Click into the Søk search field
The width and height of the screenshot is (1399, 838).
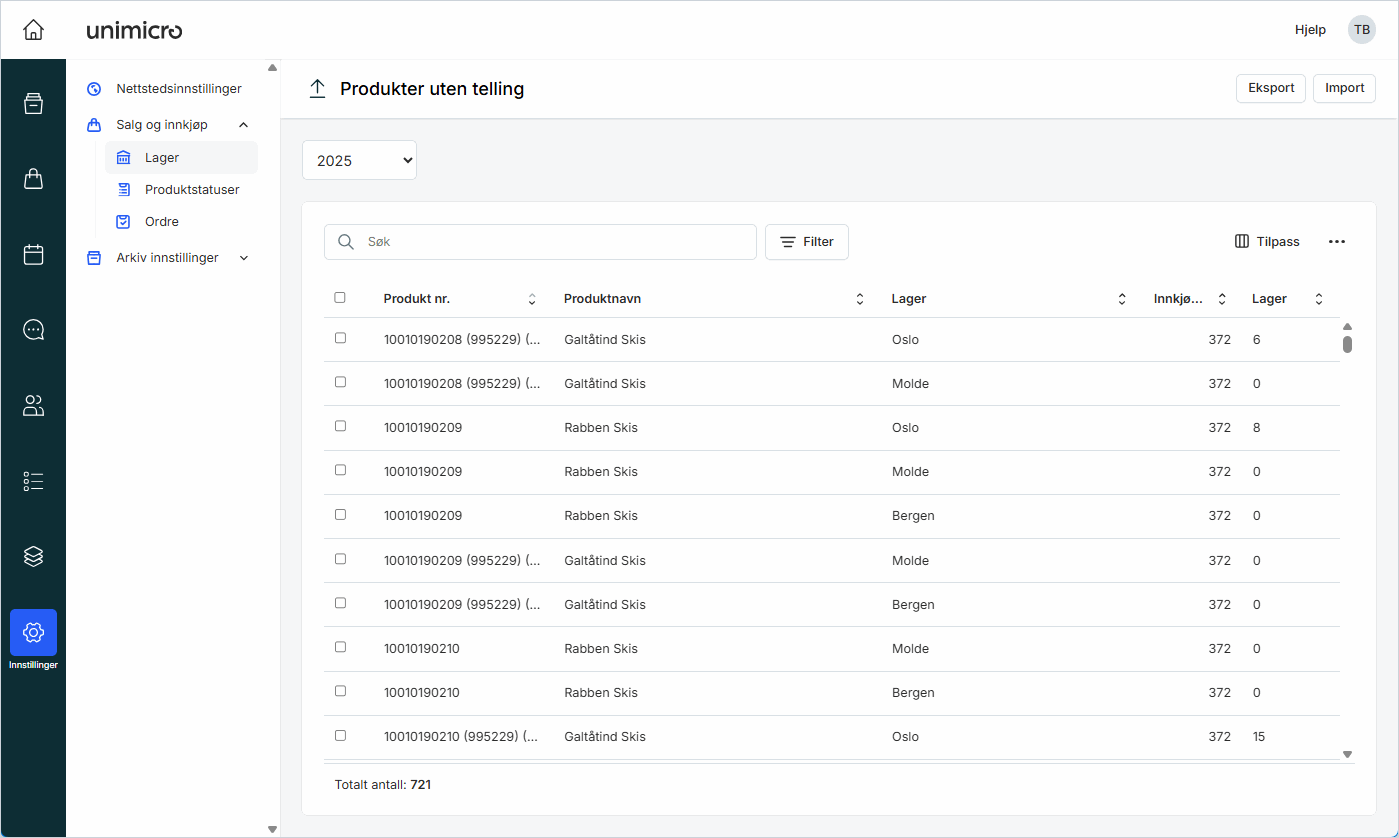pyautogui.click(x=555, y=242)
